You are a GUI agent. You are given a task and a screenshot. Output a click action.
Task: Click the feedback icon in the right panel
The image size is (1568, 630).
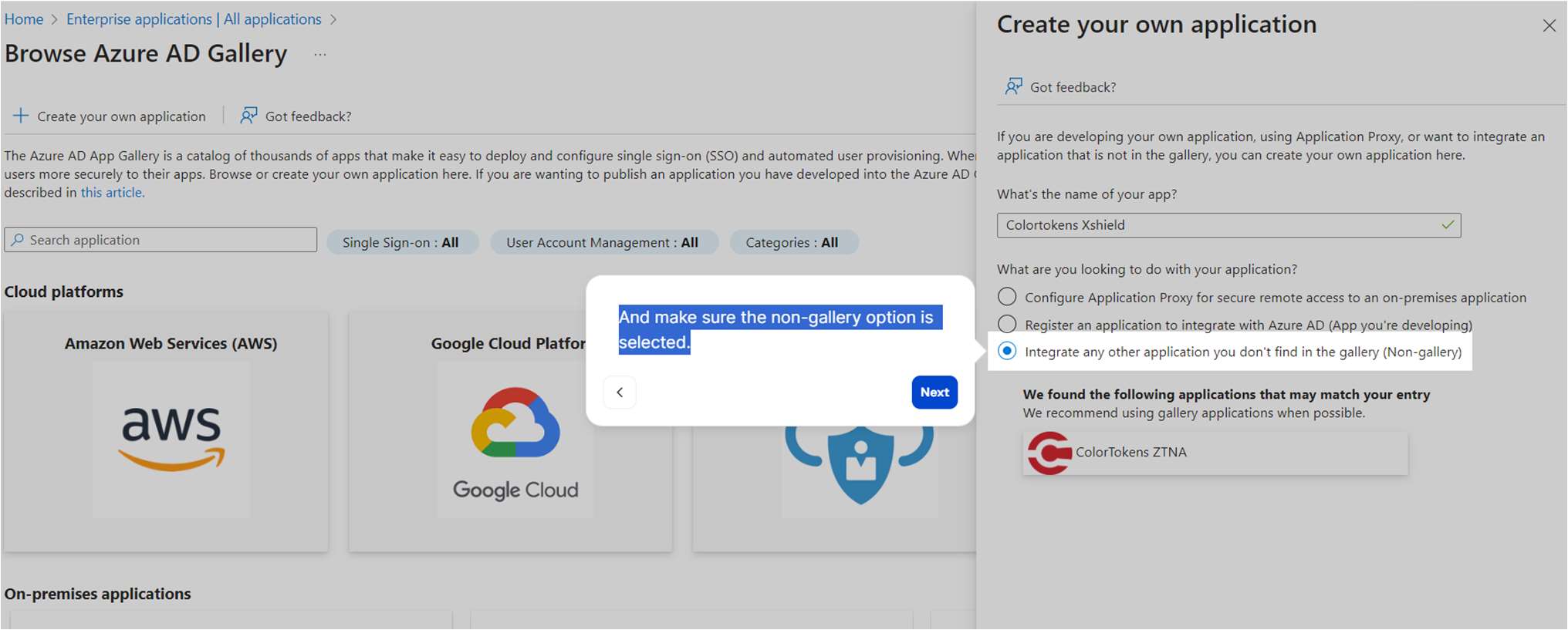pyautogui.click(x=1013, y=86)
